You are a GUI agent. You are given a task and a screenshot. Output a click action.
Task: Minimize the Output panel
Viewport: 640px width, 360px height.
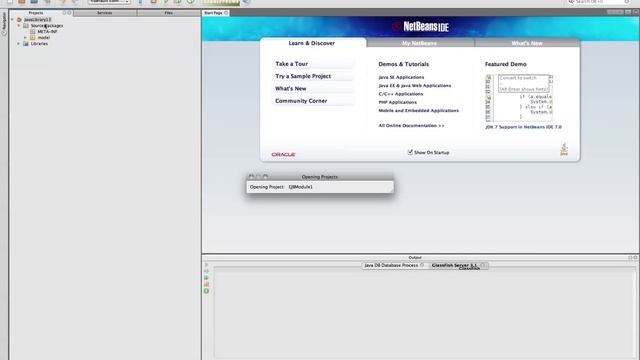tap(630, 258)
